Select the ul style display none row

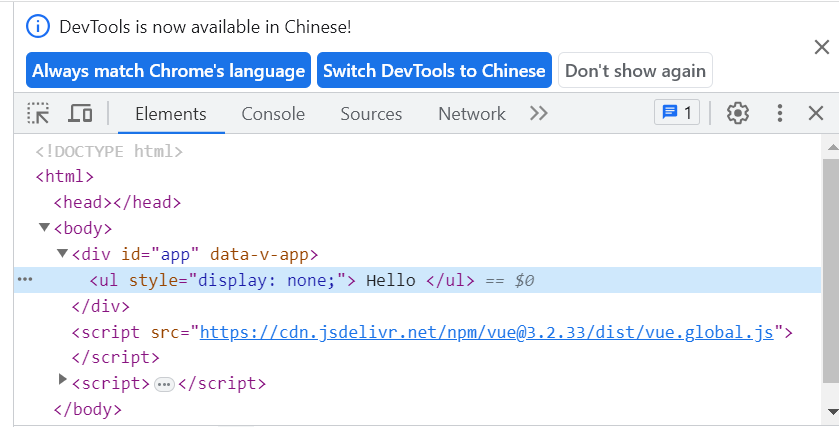[x=417, y=280]
